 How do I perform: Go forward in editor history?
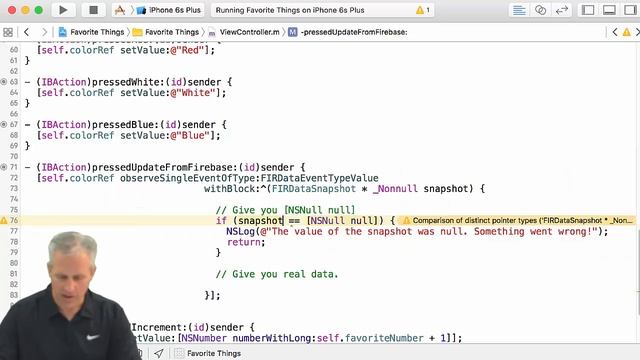pos(44,32)
